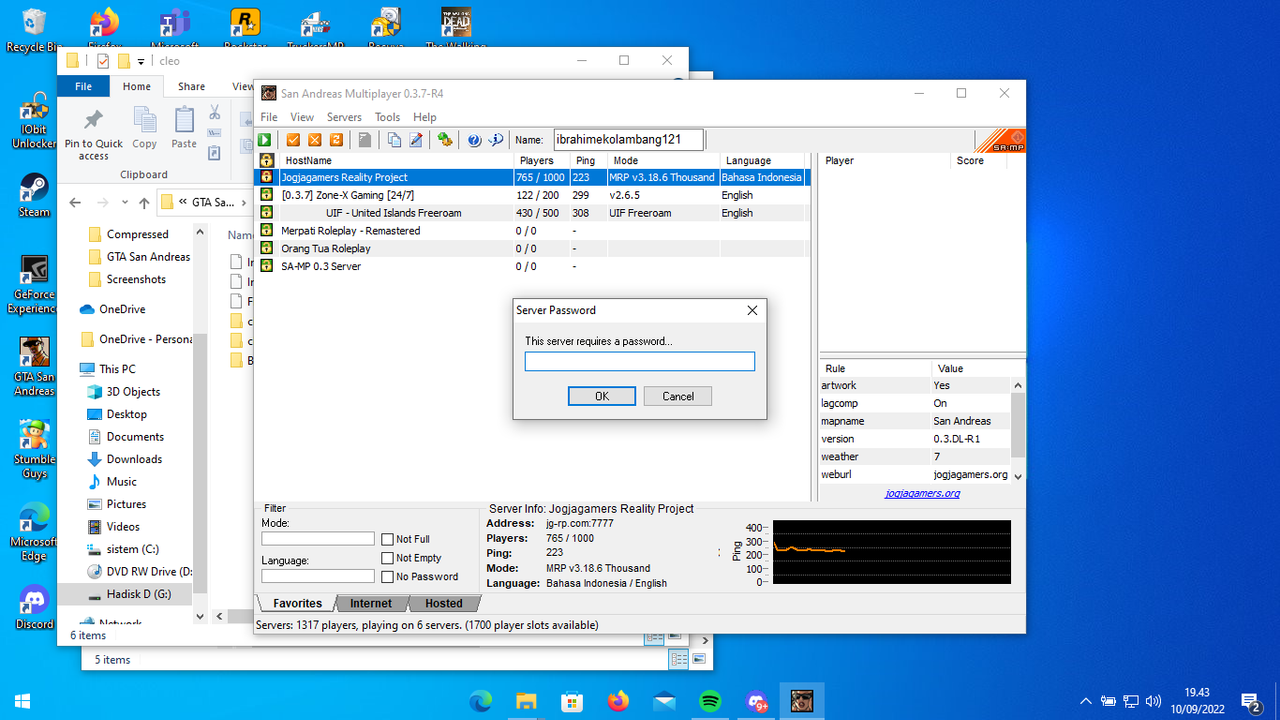Click the Mode filter text field
1280x720 pixels.
point(318,538)
